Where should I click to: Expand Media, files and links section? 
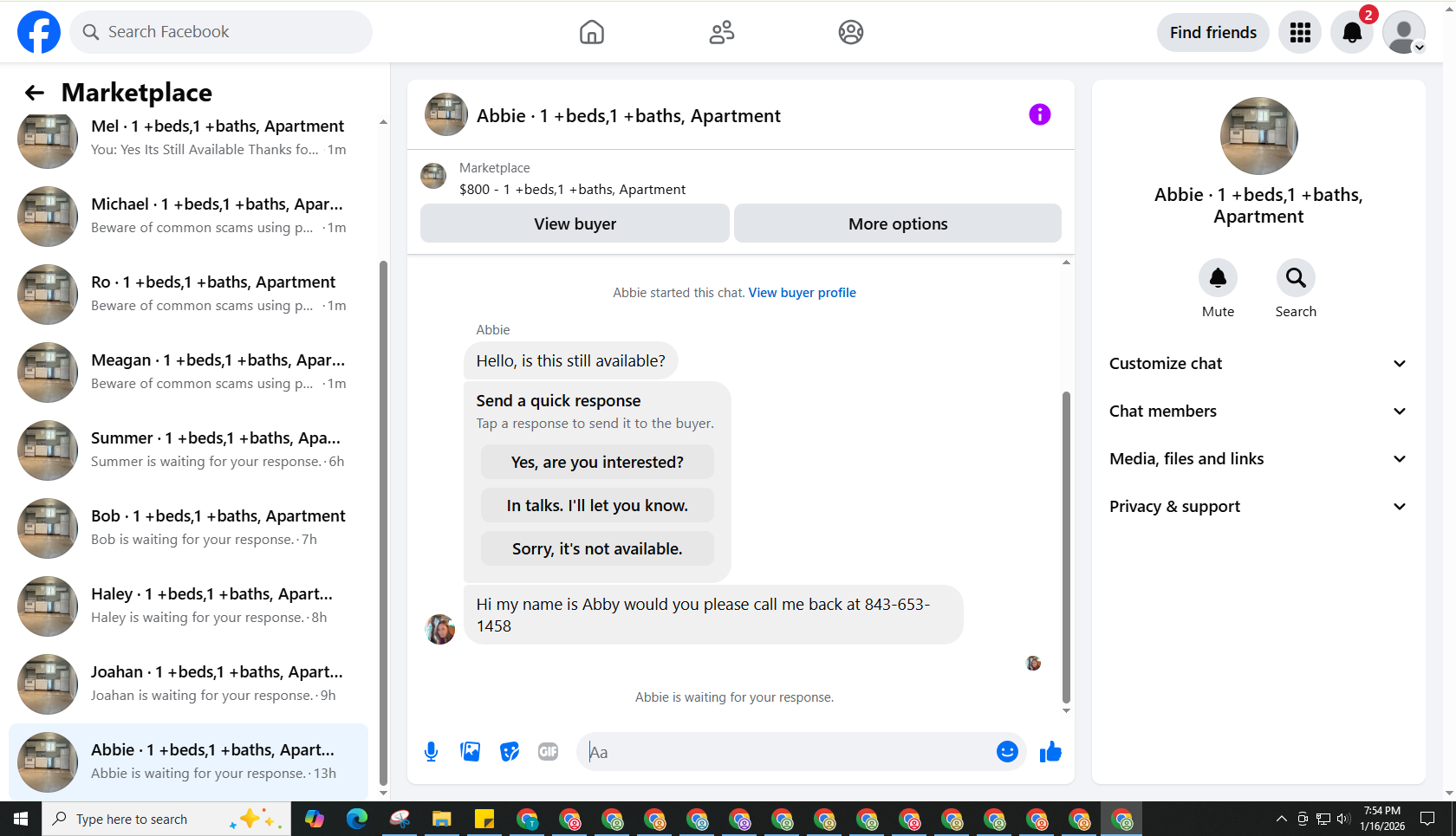coord(1258,459)
